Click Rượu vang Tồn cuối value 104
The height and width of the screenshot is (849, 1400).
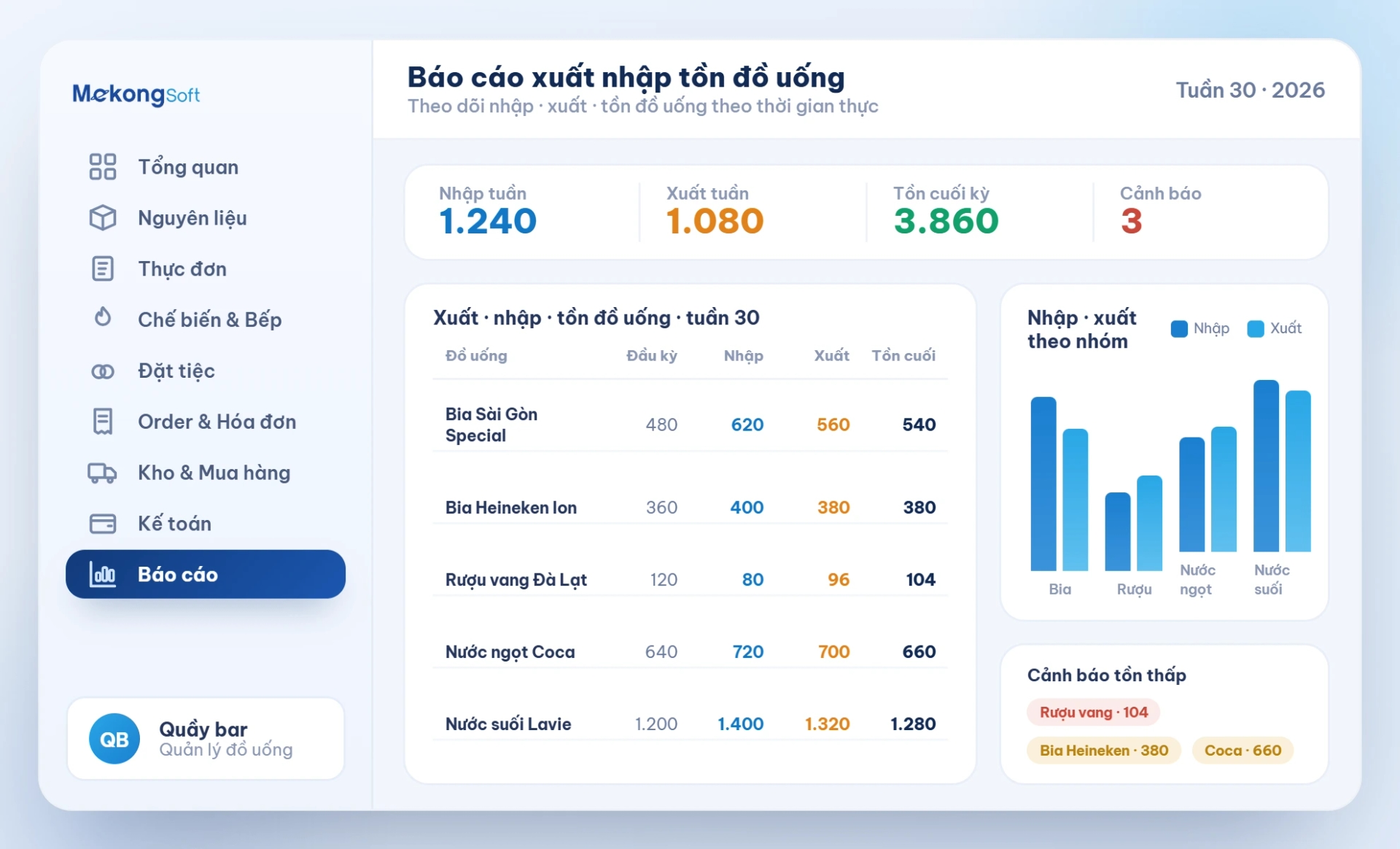[921, 580]
